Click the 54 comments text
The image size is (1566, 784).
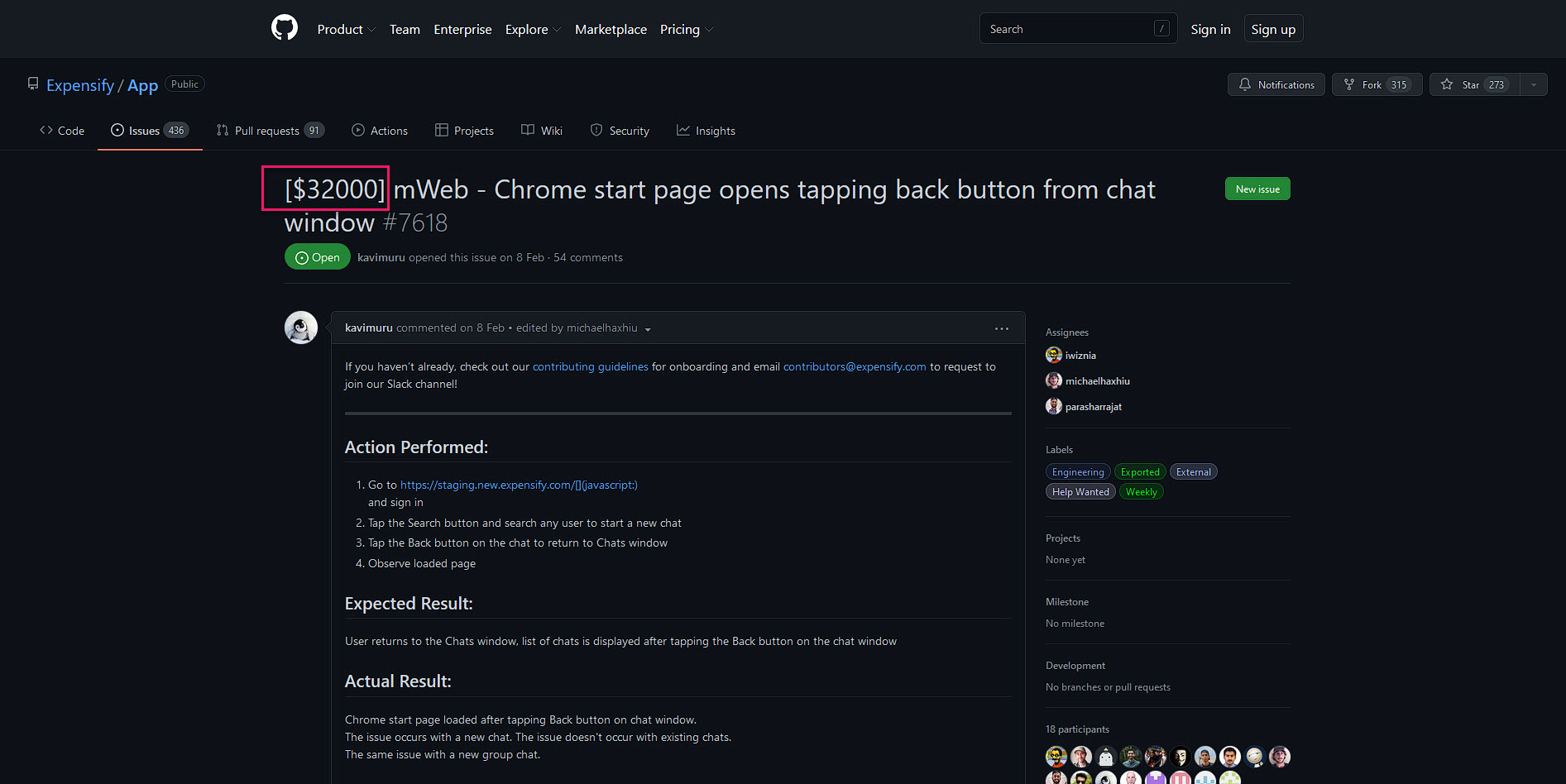click(588, 257)
